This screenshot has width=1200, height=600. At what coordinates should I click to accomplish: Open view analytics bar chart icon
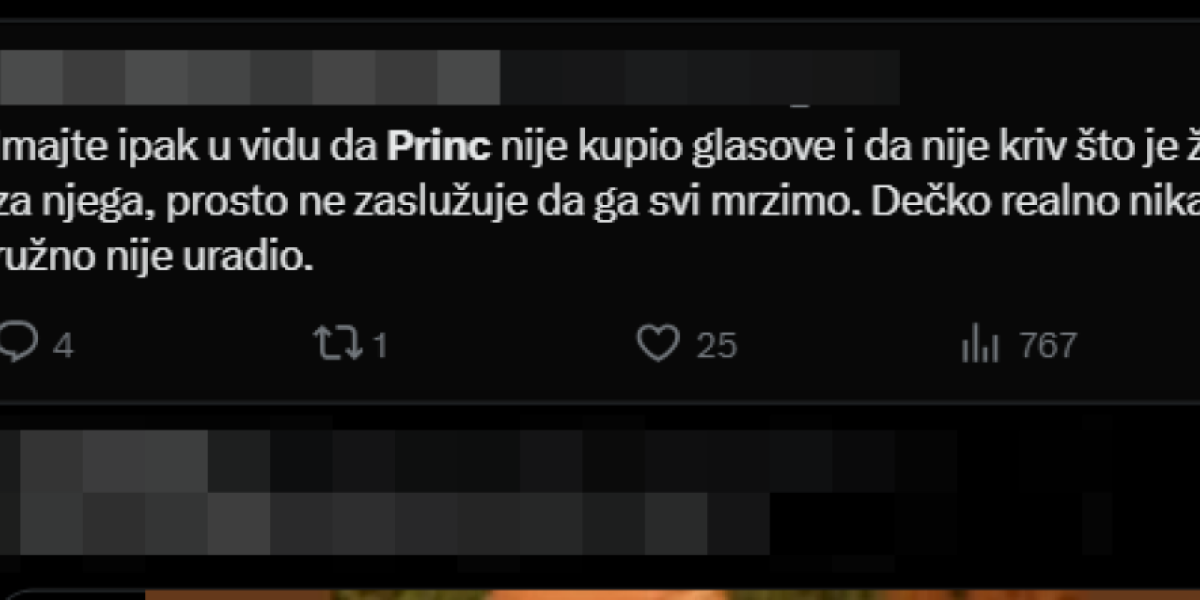click(x=981, y=345)
